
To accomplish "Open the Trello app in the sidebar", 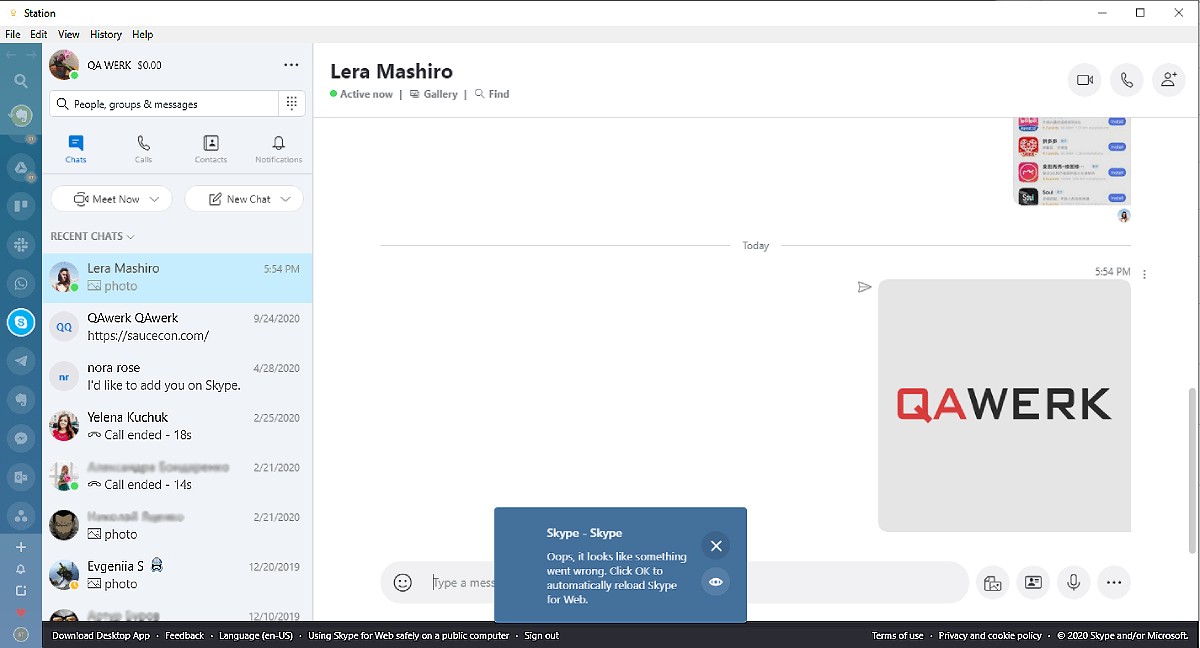I will [21, 207].
